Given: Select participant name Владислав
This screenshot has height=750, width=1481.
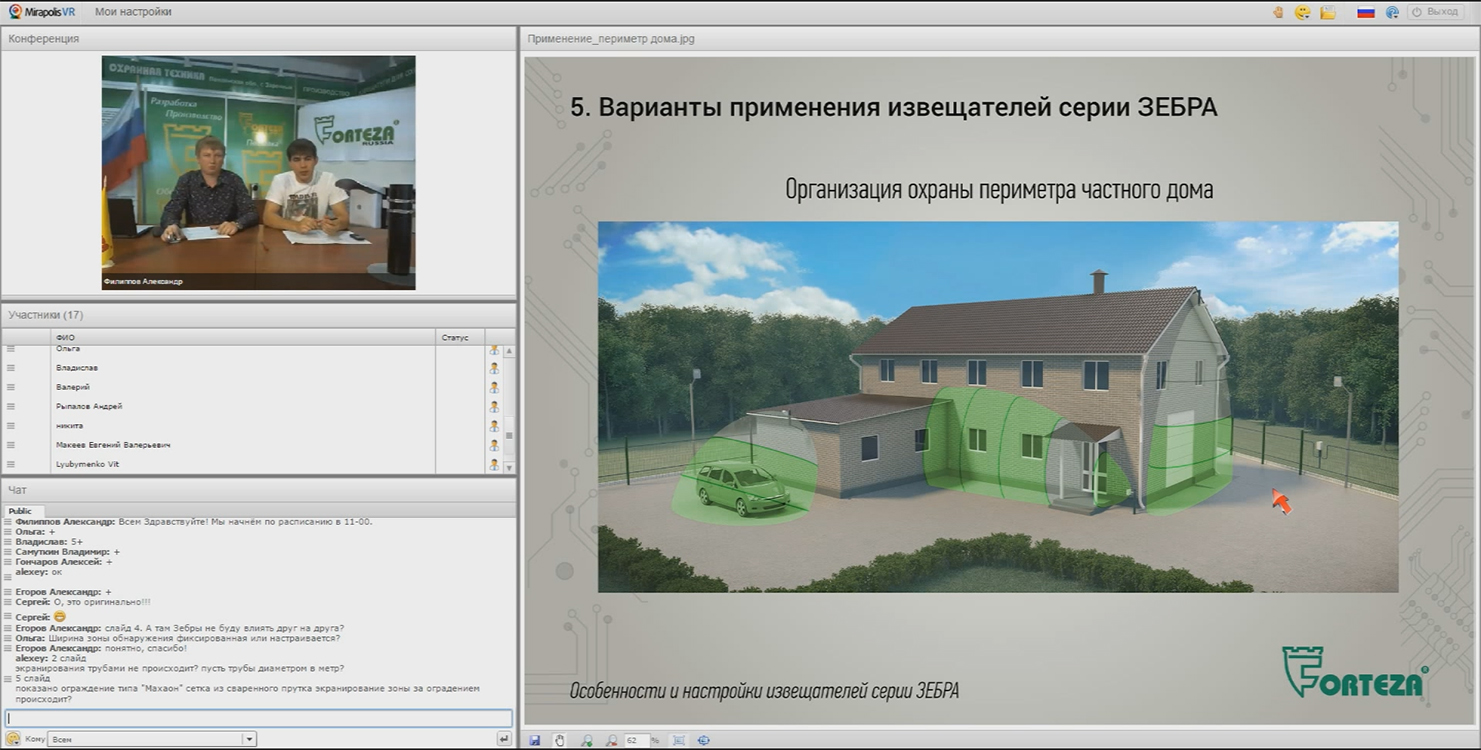Looking at the screenshot, I should coord(77,368).
